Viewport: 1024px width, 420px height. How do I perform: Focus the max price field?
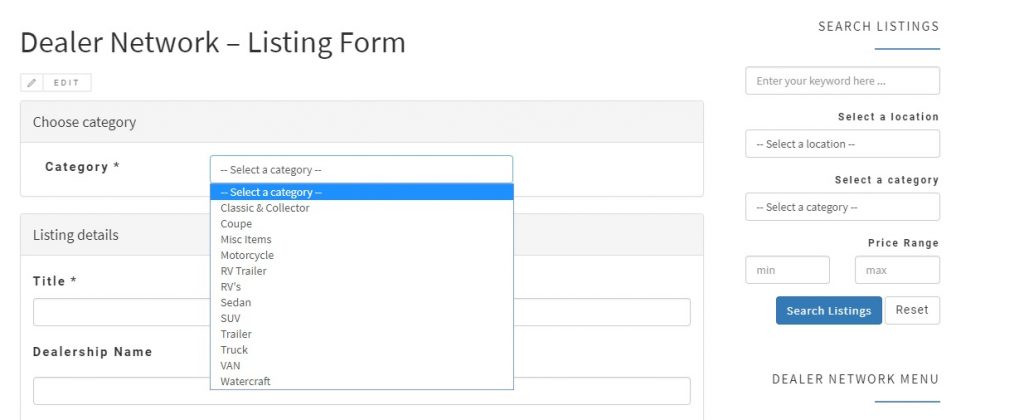tap(897, 270)
